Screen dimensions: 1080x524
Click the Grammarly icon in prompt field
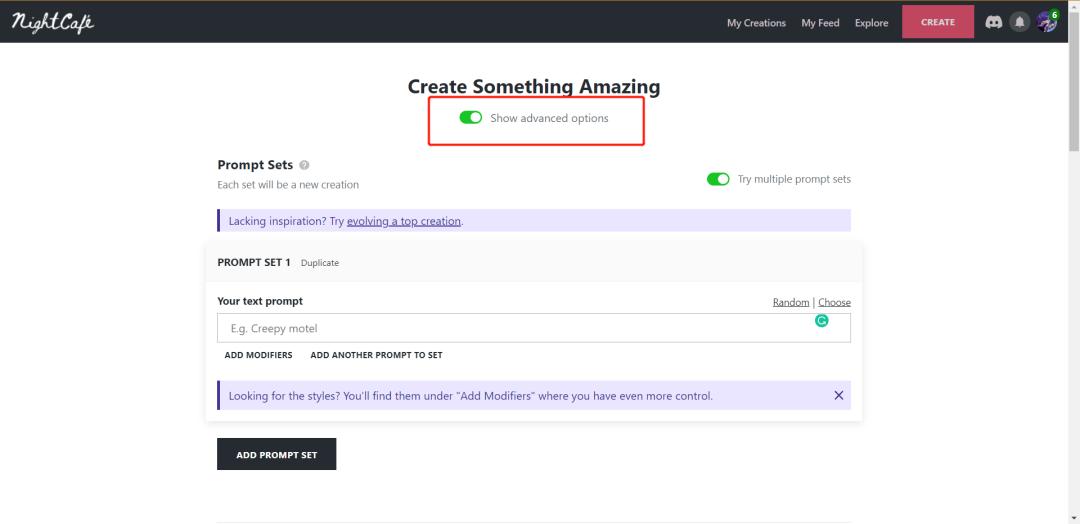point(822,321)
